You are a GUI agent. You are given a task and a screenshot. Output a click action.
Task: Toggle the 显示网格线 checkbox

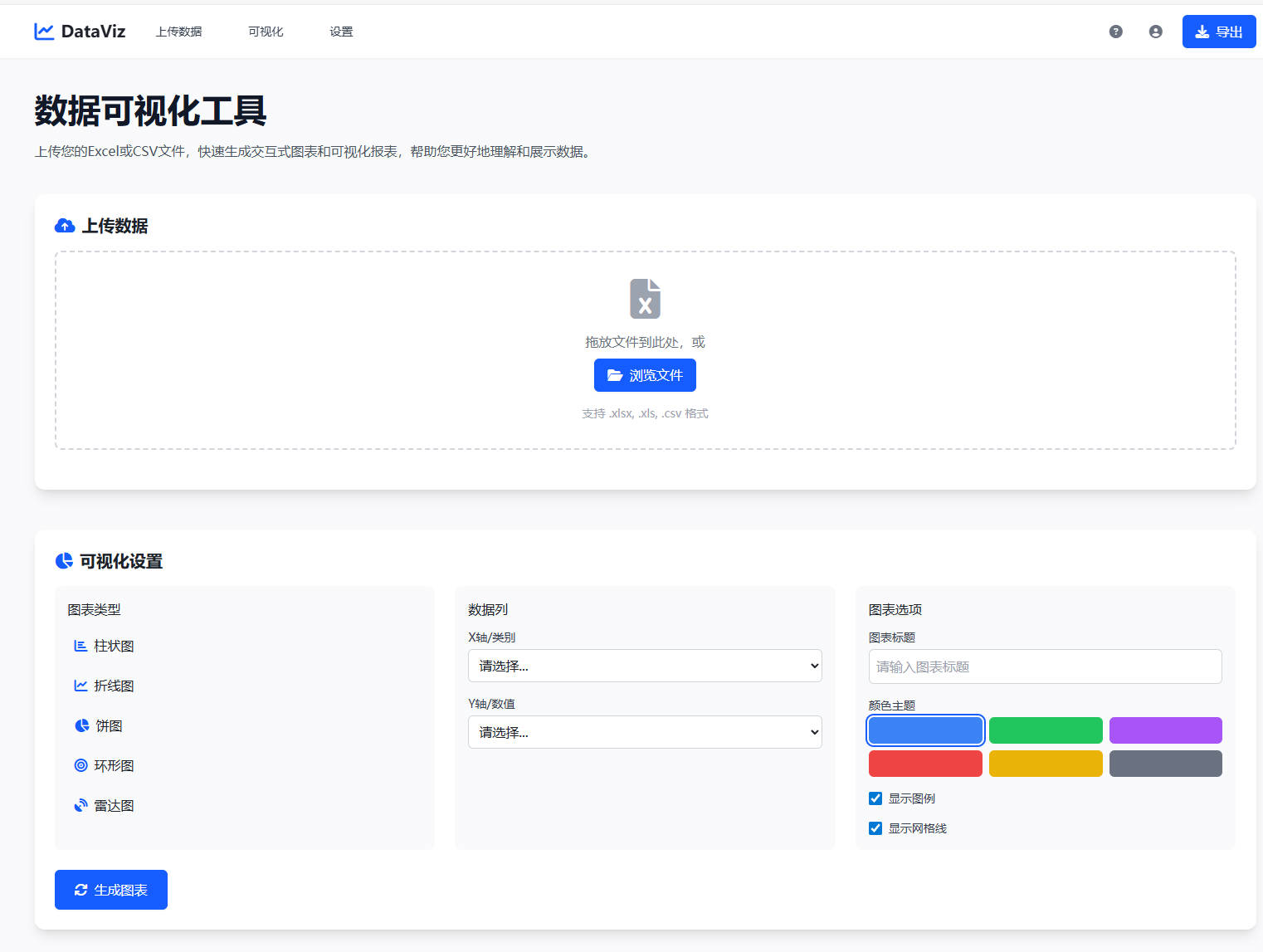coord(875,828)
